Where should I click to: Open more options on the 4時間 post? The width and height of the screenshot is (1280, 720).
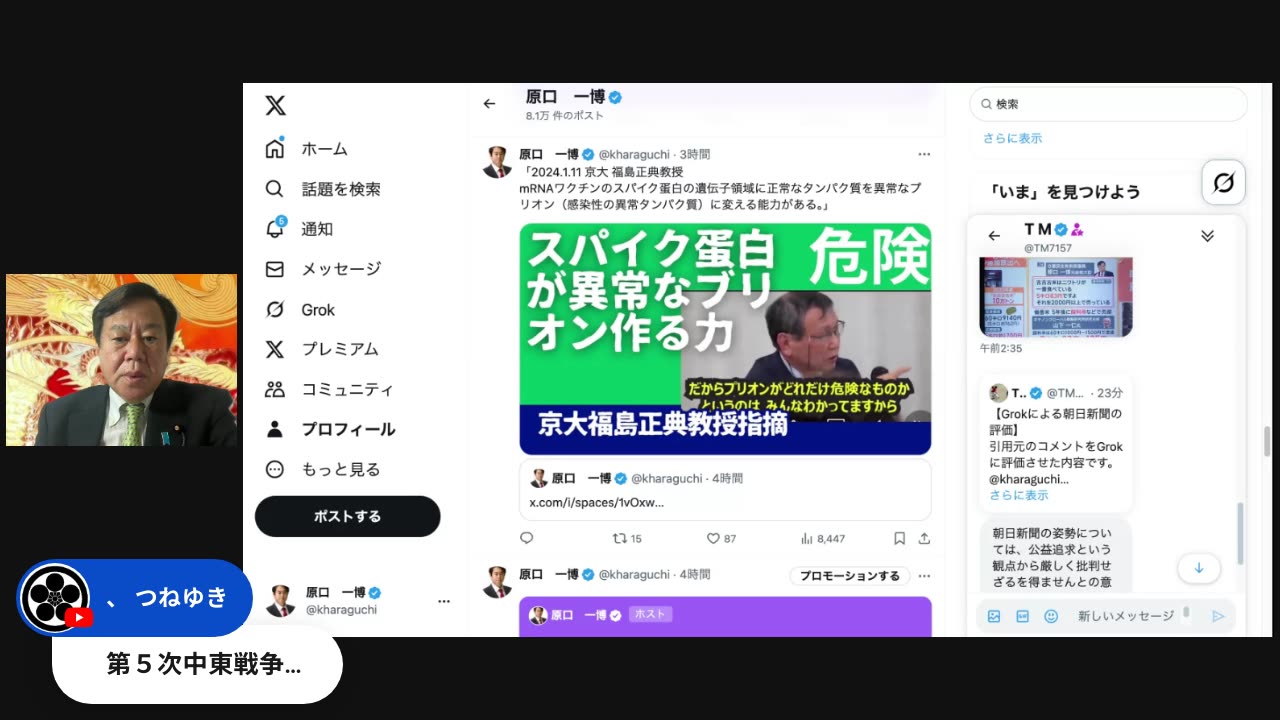click(x=924, y=575)
